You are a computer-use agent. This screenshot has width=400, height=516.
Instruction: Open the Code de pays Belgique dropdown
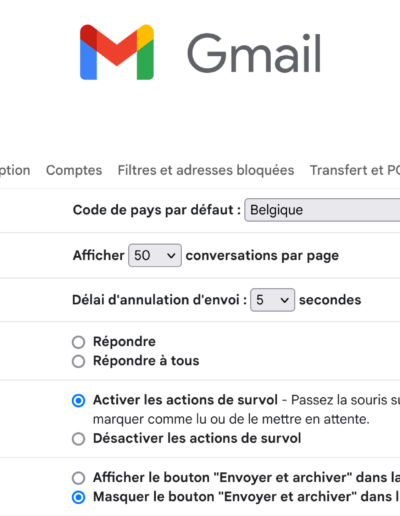pos(322,210)
